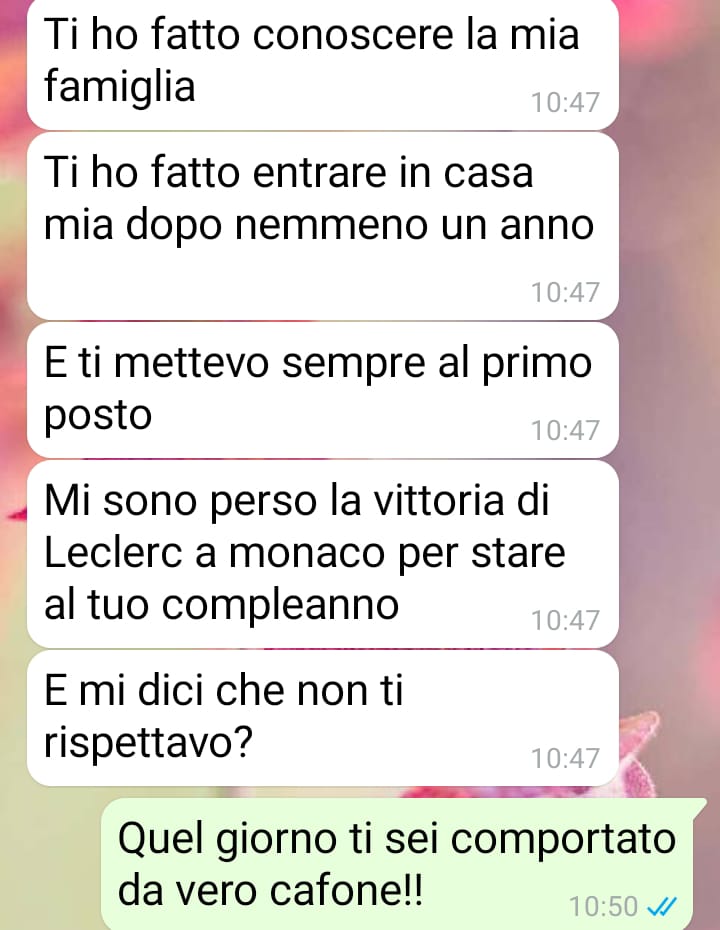Tap the word 'compleanno' in the message
The height and width of the screenshot is (930, 720).
point(280,607)
